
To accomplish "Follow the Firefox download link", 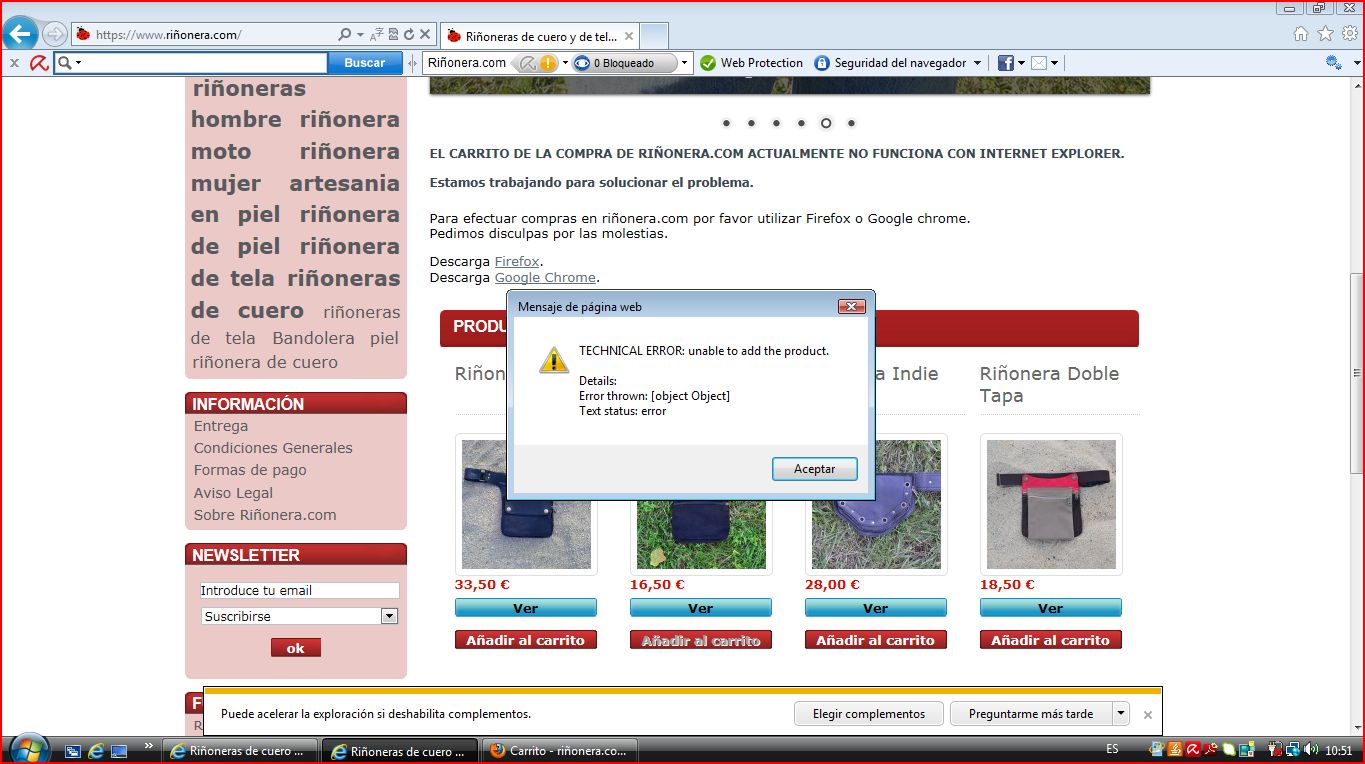I will click(x=517, y=262).
